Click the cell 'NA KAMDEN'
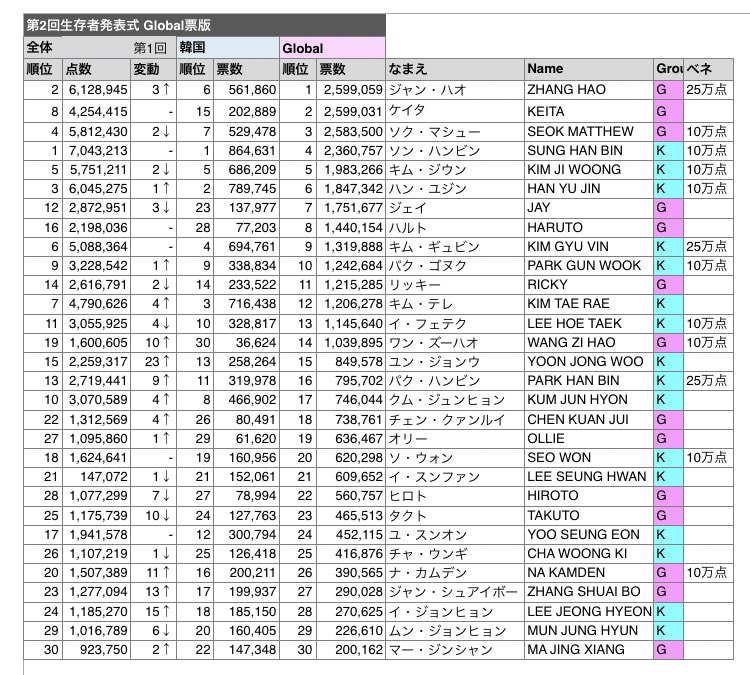Viewport: 750px width, 675px height. pyautogui.click(x=589, y=573)
